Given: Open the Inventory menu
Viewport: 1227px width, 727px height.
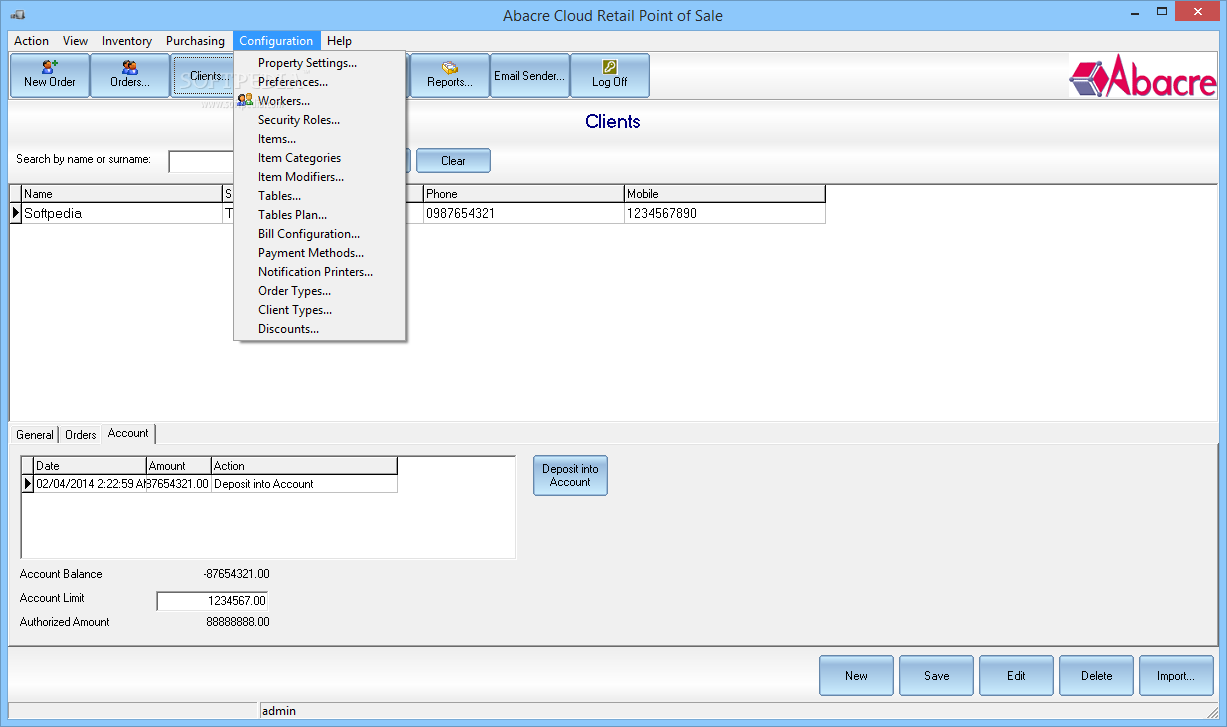Looking at the screenshot, I should click(127, 41).
